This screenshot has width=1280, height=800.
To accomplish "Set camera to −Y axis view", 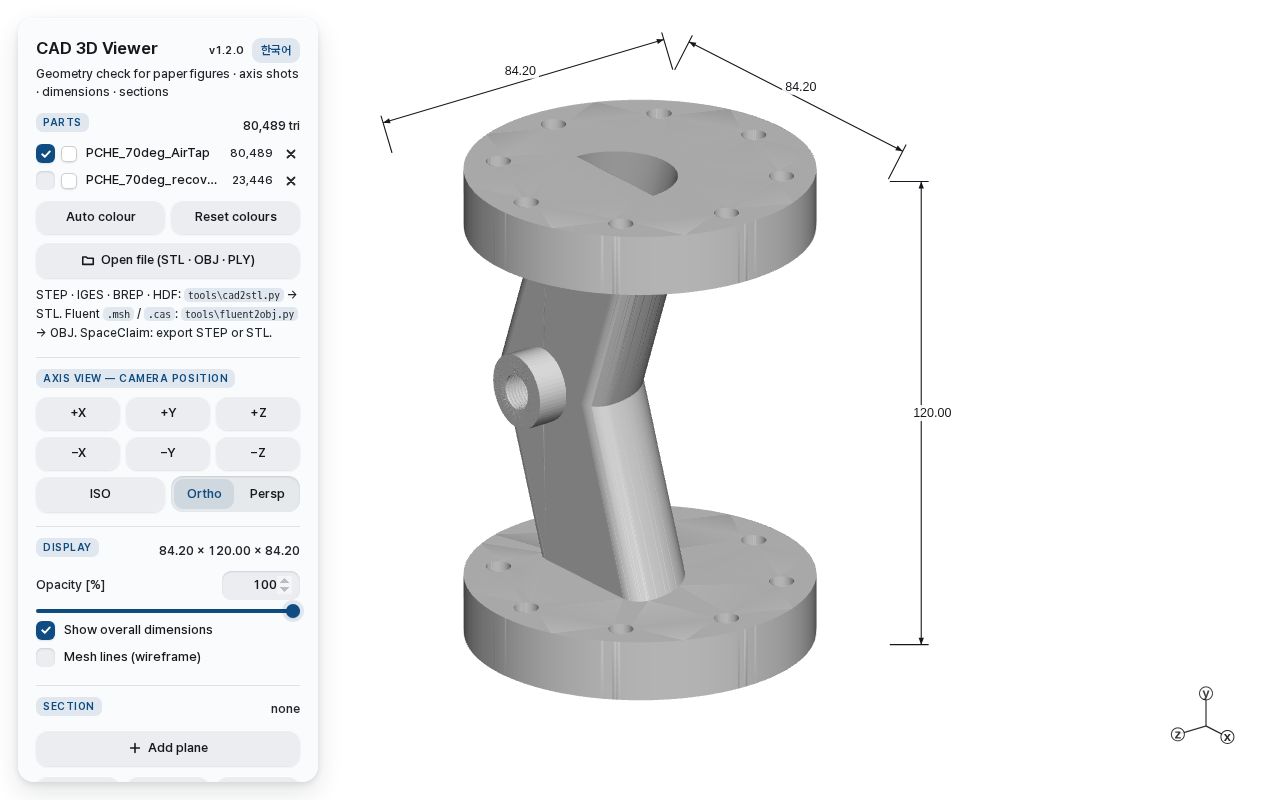I will pos(168,453).
